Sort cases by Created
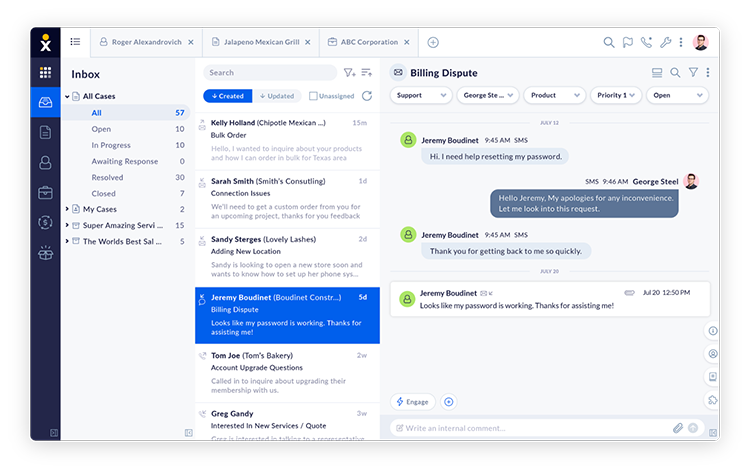Viewport: 750px width, 474px height. tap(227, 96)
